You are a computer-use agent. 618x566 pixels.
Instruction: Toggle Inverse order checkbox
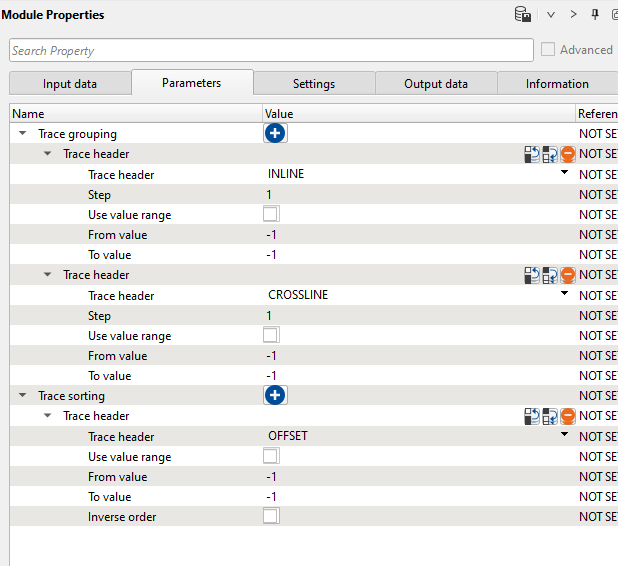(x=271, y=517)
